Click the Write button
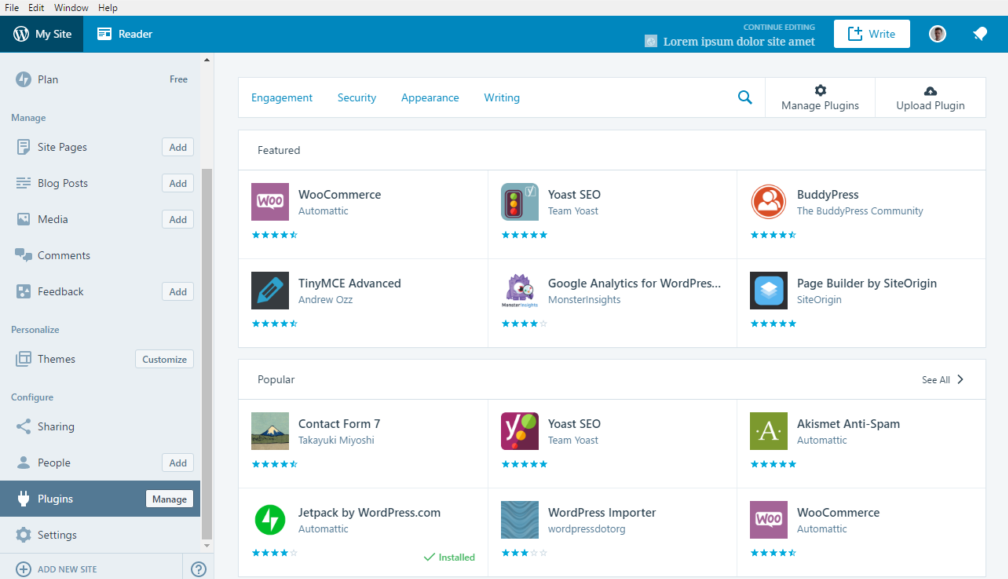The image size is (1008, 579). coord(871,34)
